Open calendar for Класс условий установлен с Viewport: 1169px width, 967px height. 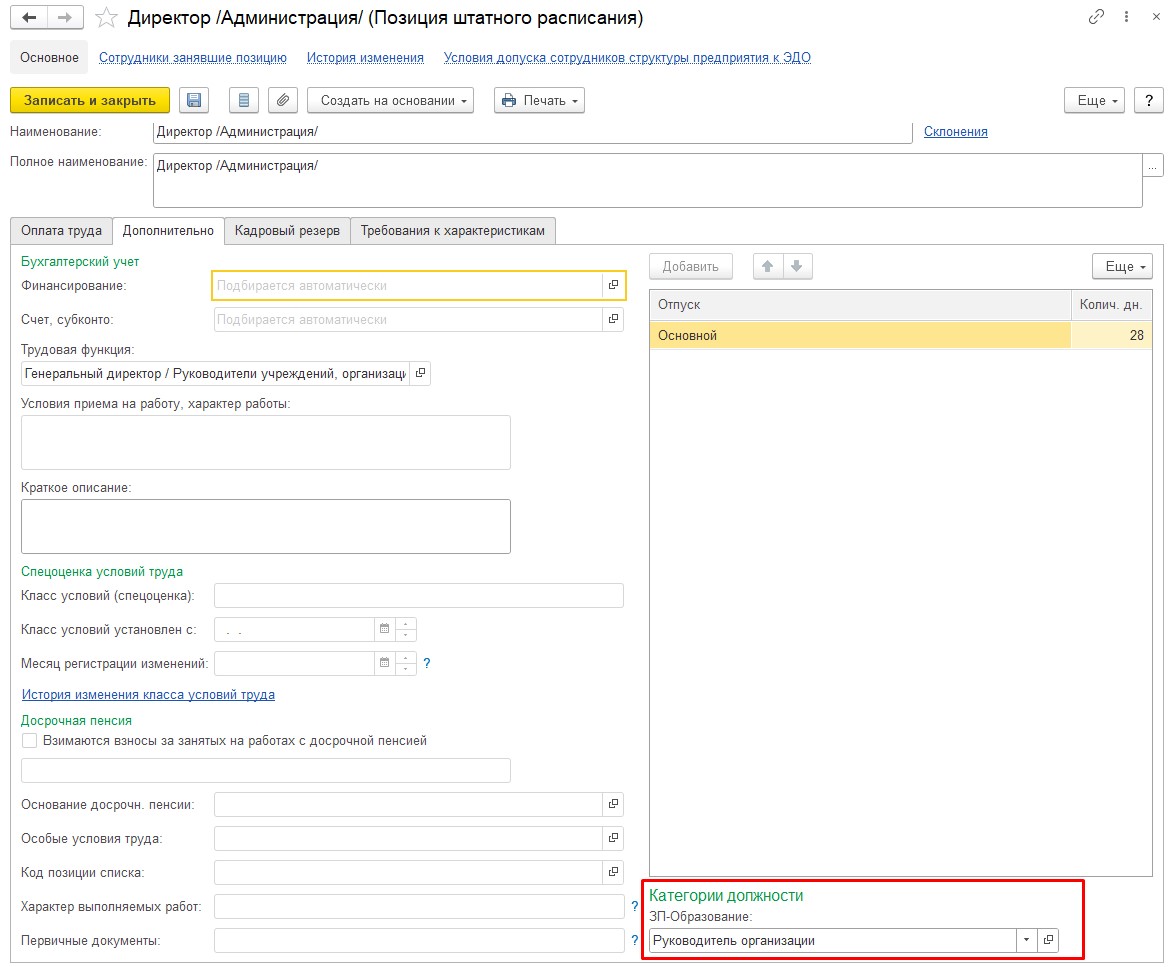(384, 630)
